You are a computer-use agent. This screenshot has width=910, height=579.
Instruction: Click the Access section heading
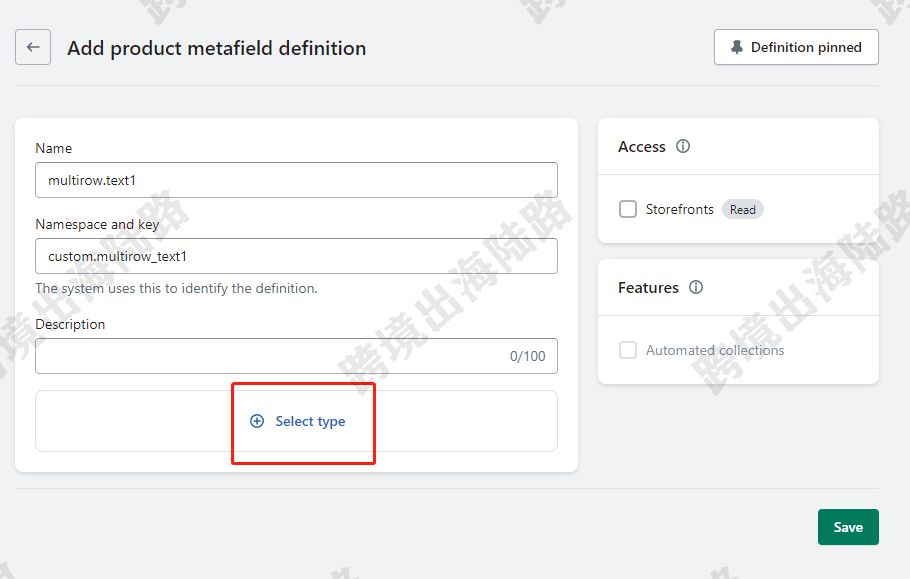point(642,147)
